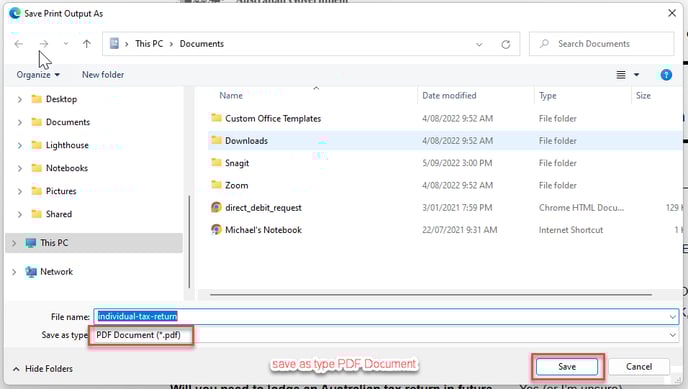Select Custom Office Templates folder
688x389 pixels.
click(x=273, y=118)
